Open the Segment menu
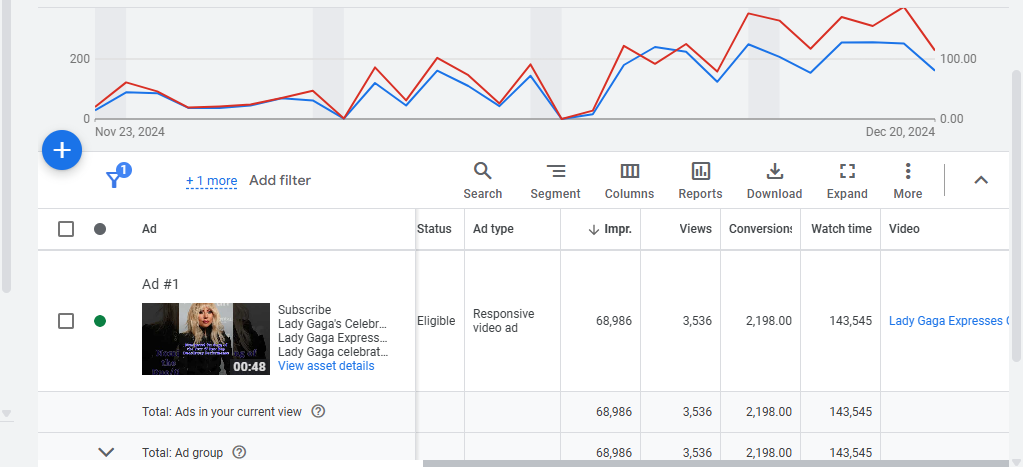Screen dimensions: 1023x467 pos(555,181)
